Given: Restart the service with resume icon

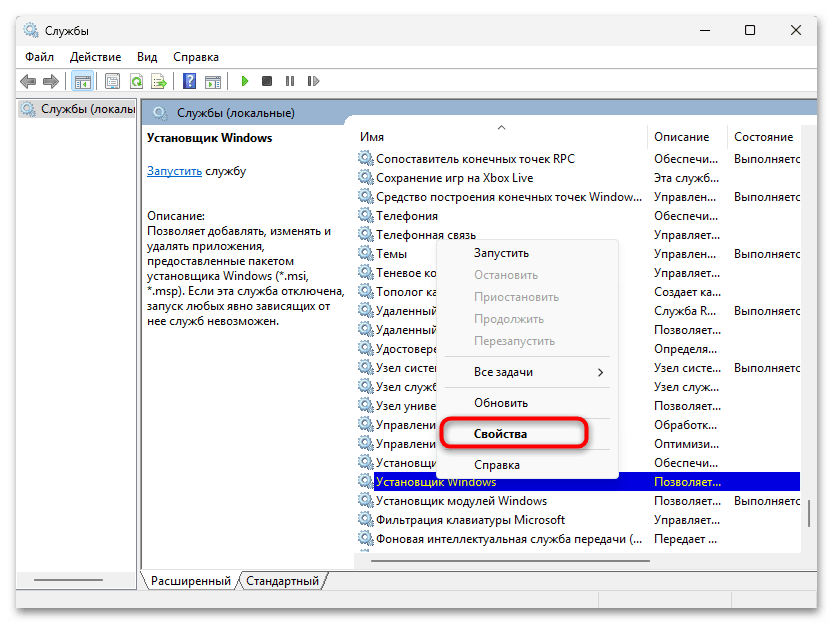Looking at the screenshot, I should point(313,81).
